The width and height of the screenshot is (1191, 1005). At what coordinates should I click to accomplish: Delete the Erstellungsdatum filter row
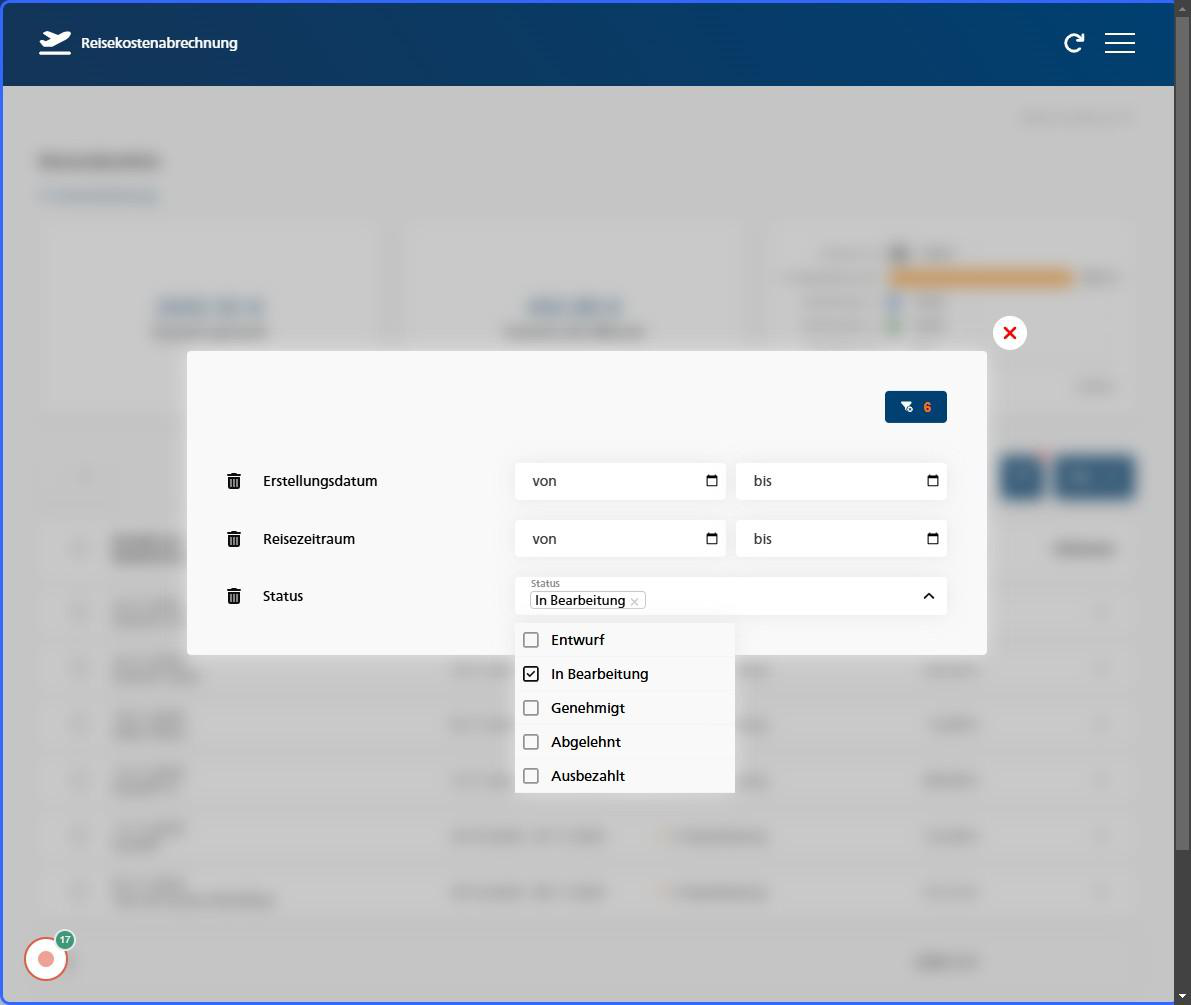[x=234, y=481]
